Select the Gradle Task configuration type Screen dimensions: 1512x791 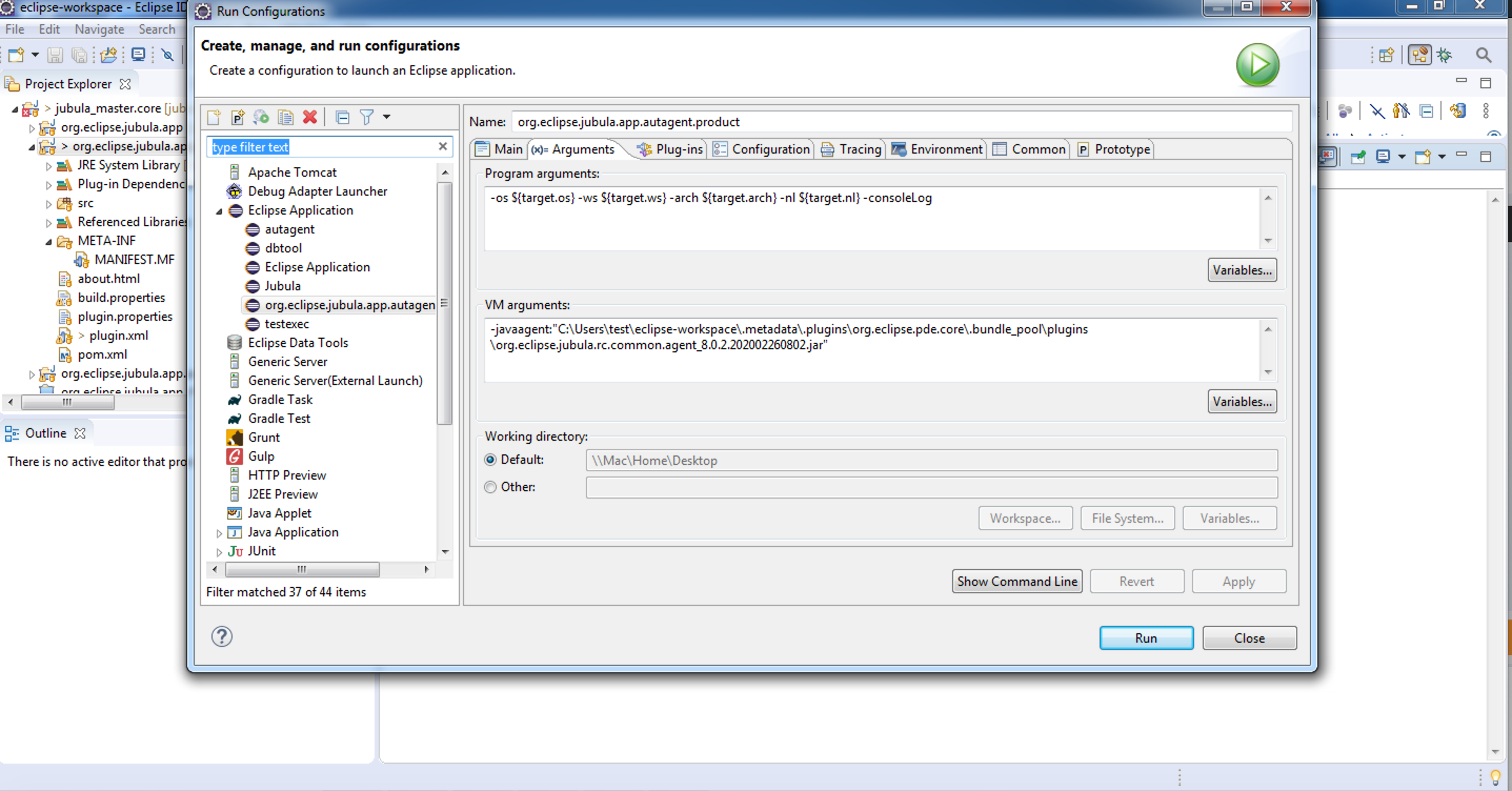(x=280, y=400)
